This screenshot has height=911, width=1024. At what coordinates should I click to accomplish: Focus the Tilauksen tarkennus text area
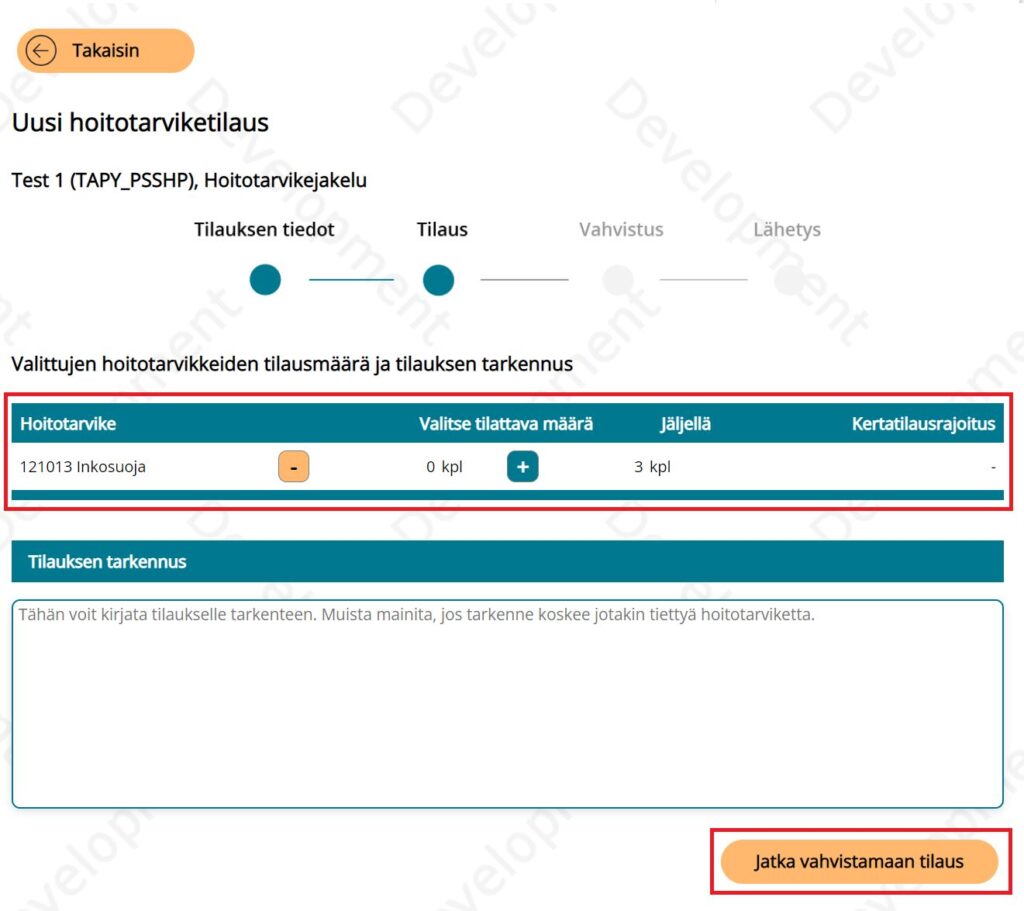[x=507, y=703]
